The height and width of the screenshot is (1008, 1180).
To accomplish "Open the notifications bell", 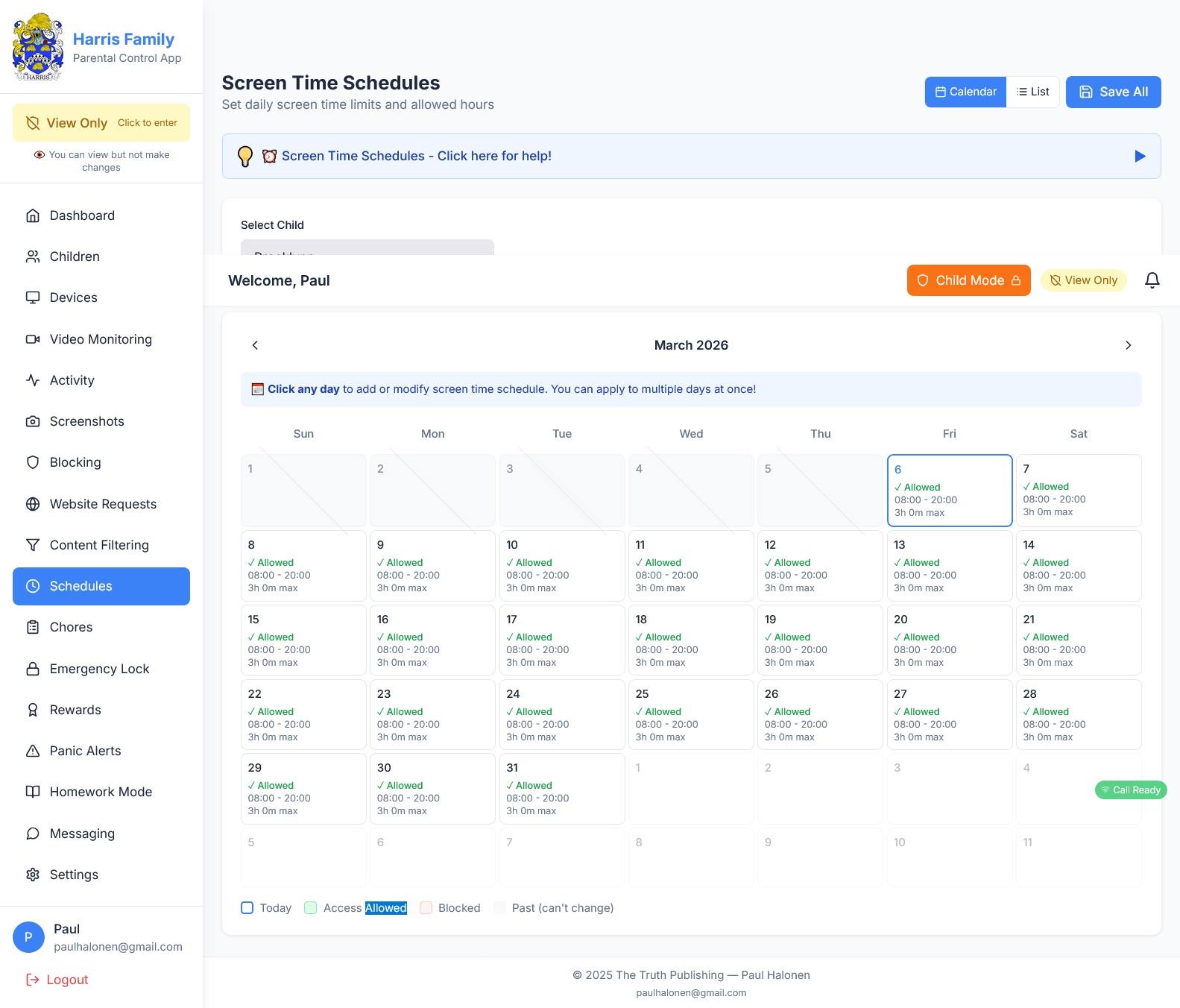I will [x=1152, y=280].
